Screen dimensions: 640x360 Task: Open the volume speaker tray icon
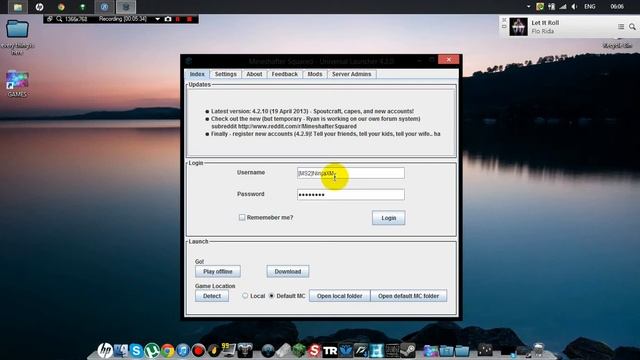(574, 7)
